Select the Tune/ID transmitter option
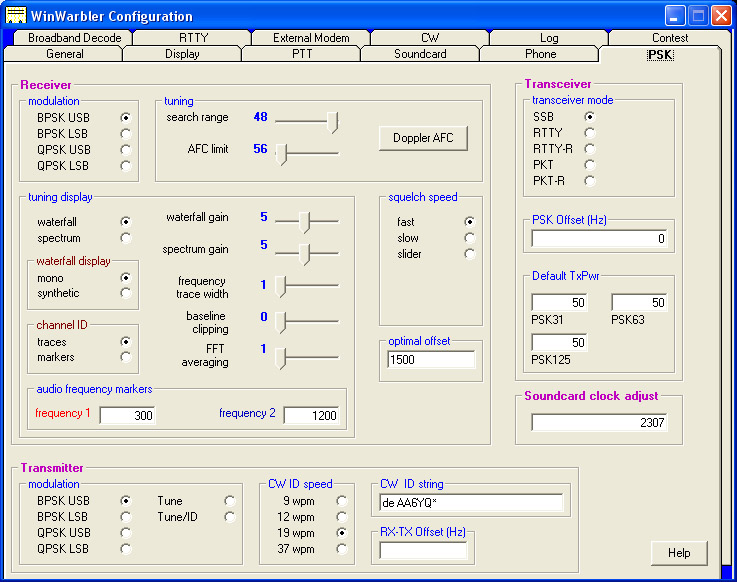The height and width of the screenshot is (582, 737). pyautogui.click(x=229, y=517)
